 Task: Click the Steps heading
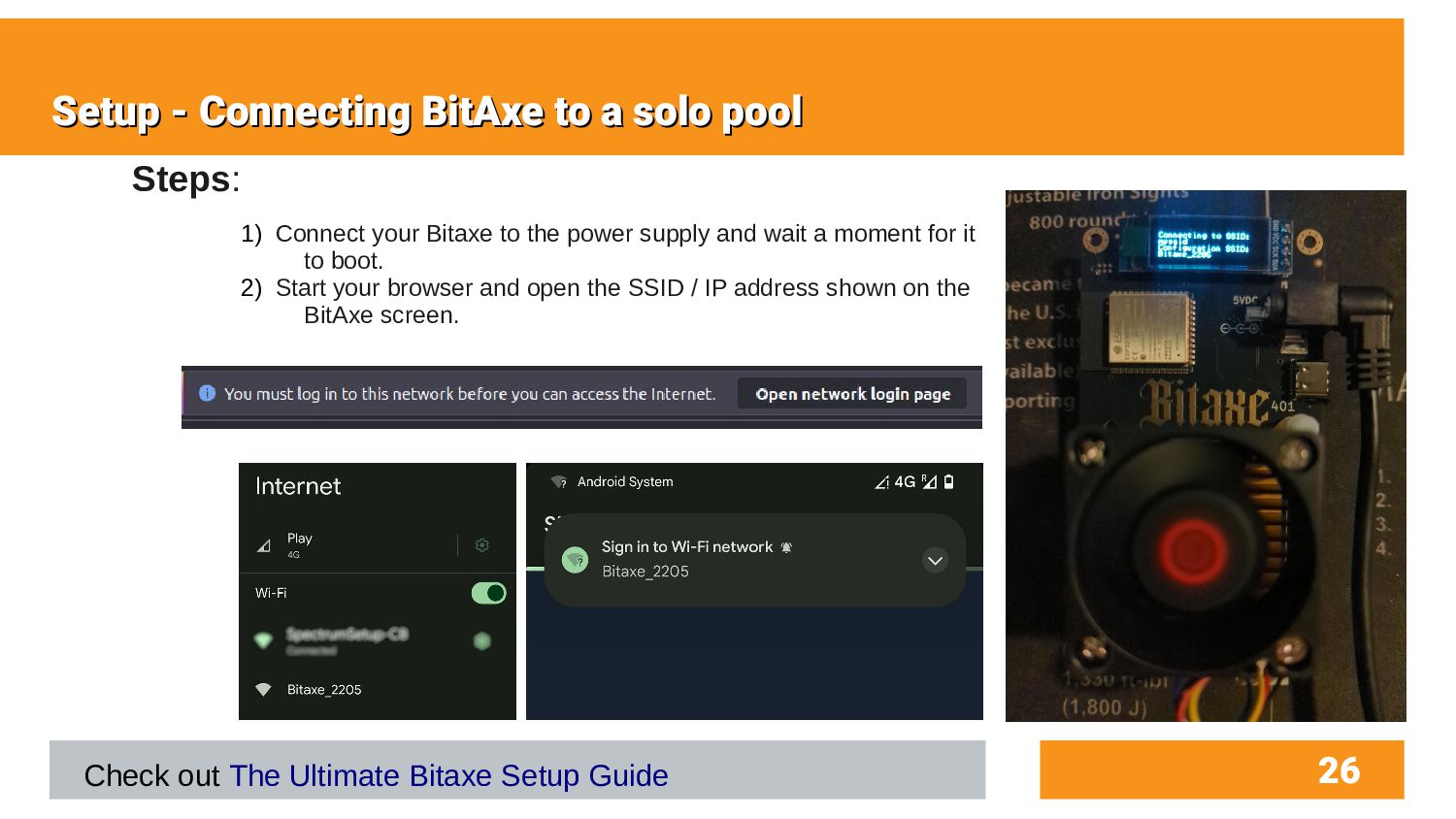(x=185, y=180)
